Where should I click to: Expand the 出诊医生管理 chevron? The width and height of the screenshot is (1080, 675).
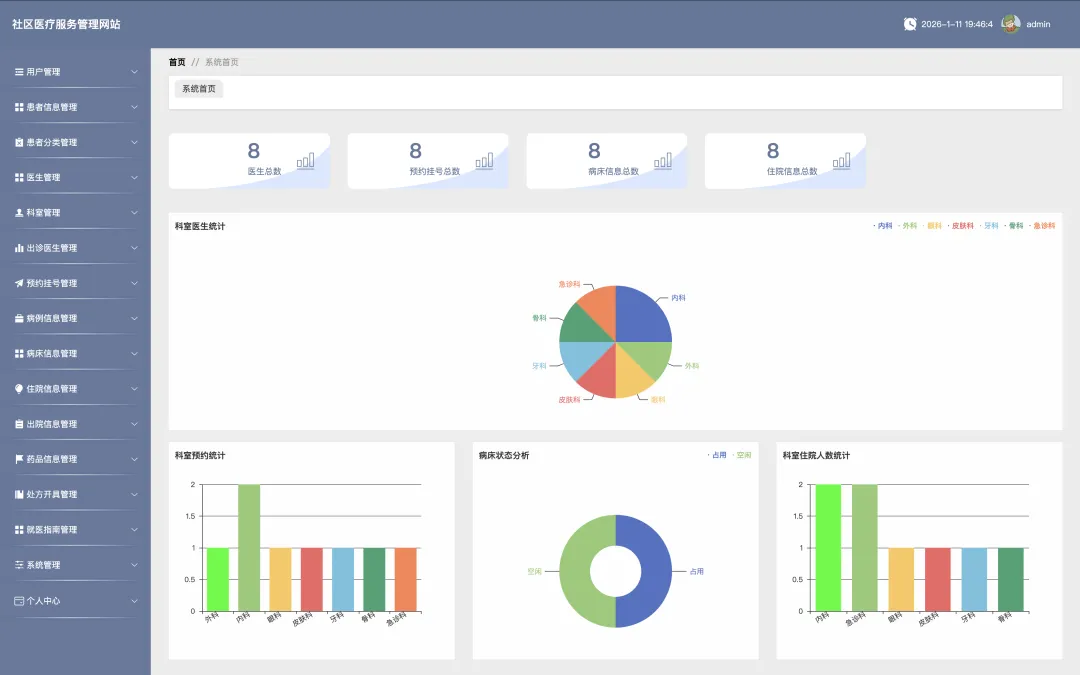(x=134, y=247)
